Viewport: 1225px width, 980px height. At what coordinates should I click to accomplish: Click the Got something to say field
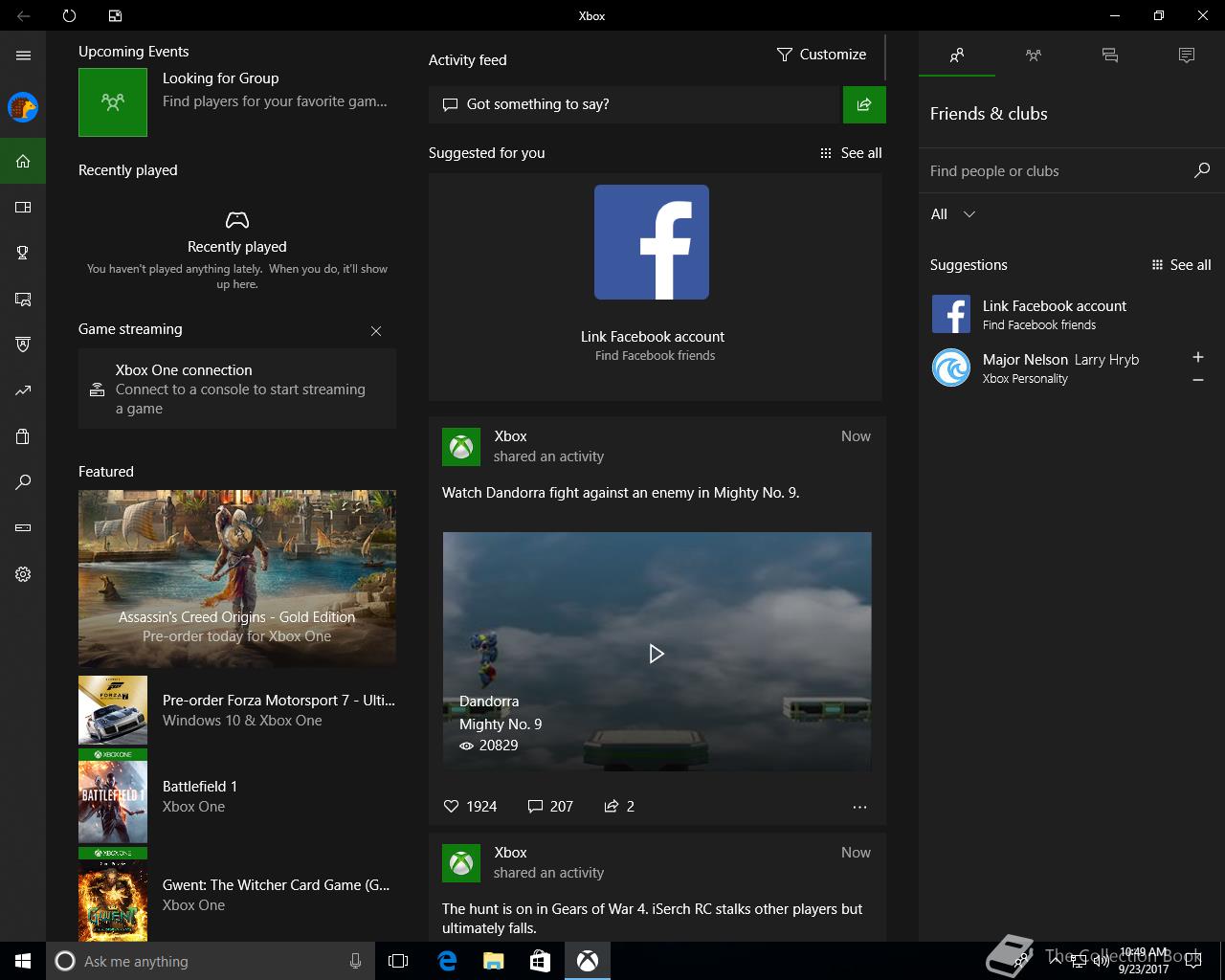coord(634,104)
